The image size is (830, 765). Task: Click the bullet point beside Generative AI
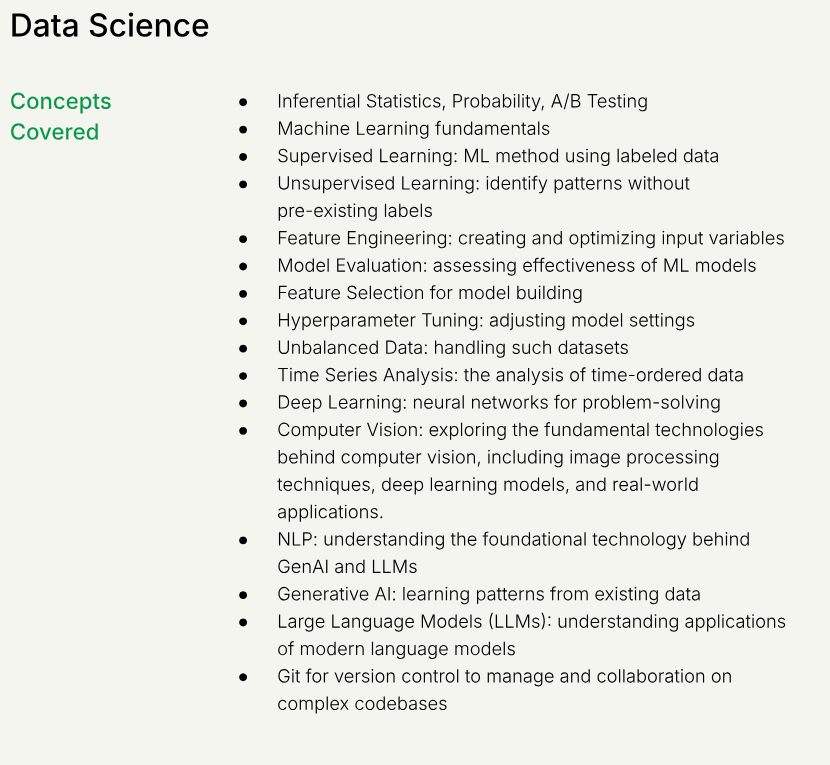click(x=243, y=595)
